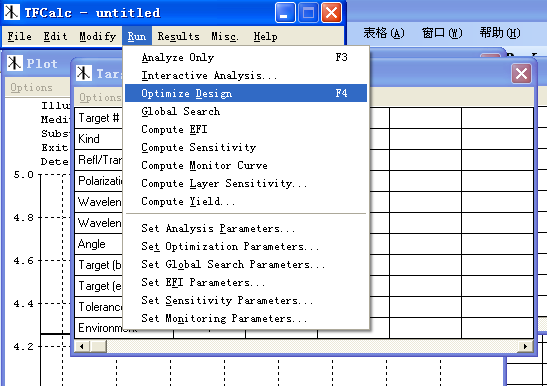Click the Polarization row header
Viewport: 547px width, 386px height.
pyautogui.click(x=99, y=181)
